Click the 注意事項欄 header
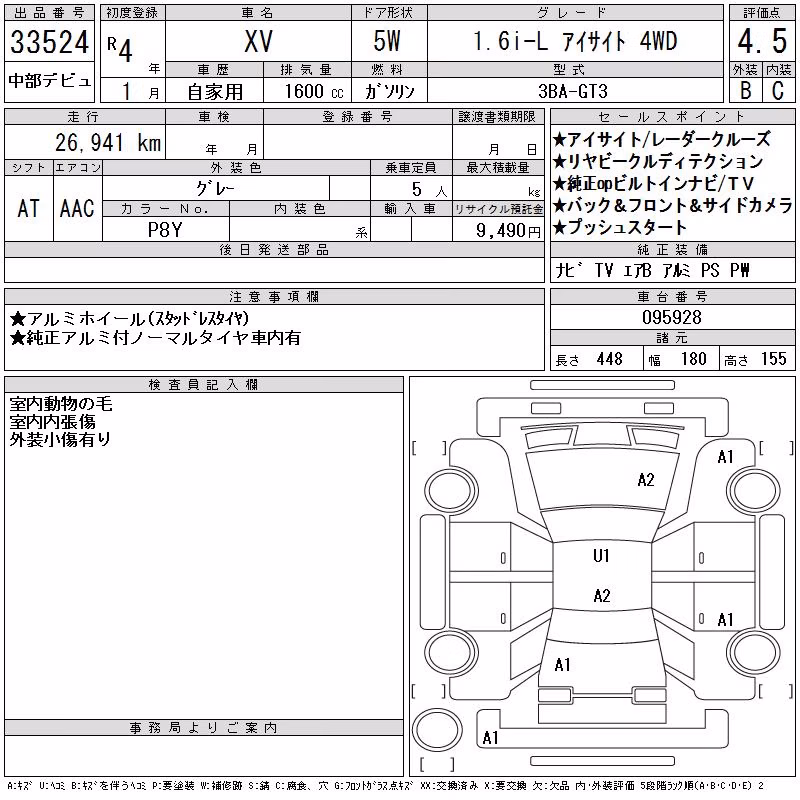Image resolution: width=800 pixels, height=800 pixels. click(274, 296)
